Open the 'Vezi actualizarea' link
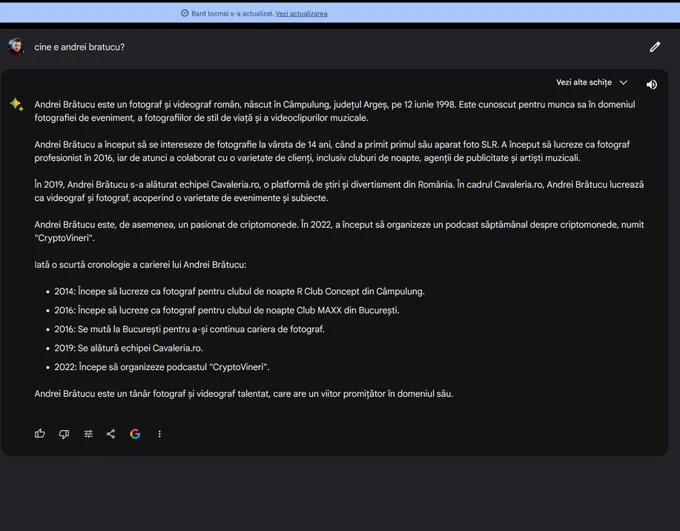The height and width of the screenshot is (531, 680). coord(301,13)
